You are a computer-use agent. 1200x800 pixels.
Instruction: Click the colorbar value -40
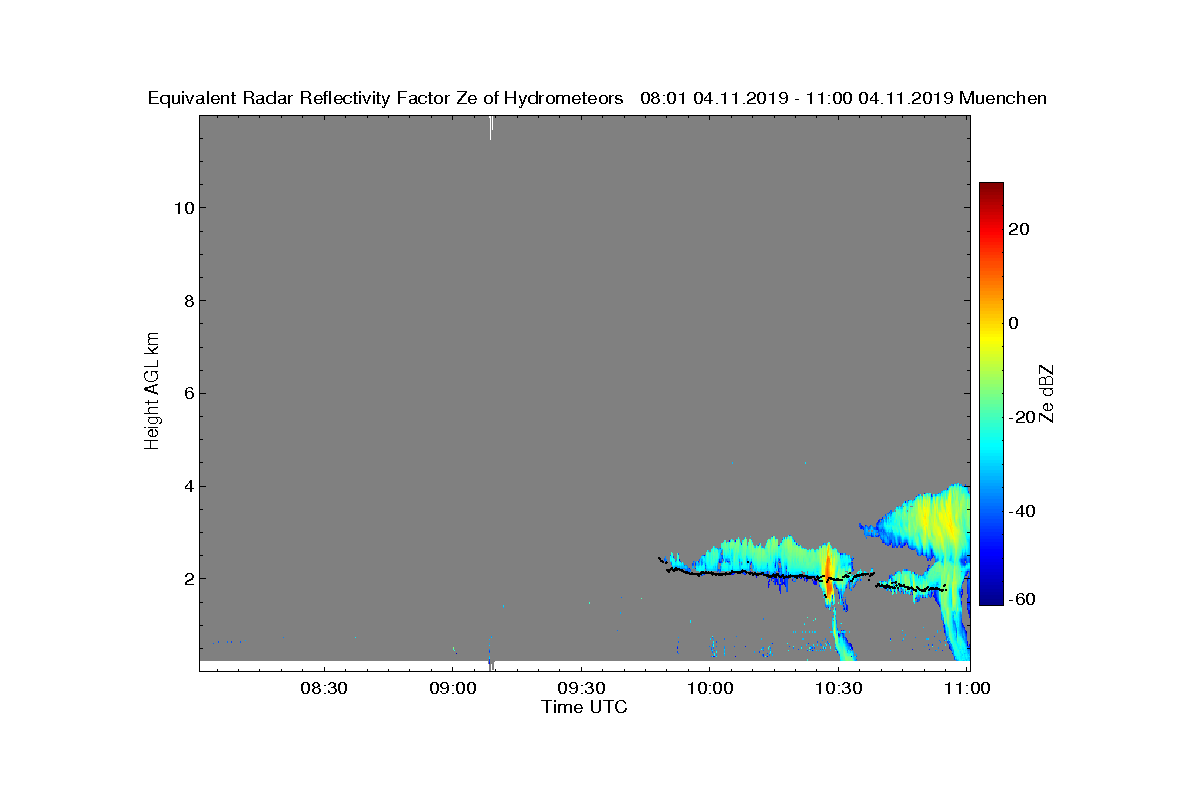[x=1021, y=511]
